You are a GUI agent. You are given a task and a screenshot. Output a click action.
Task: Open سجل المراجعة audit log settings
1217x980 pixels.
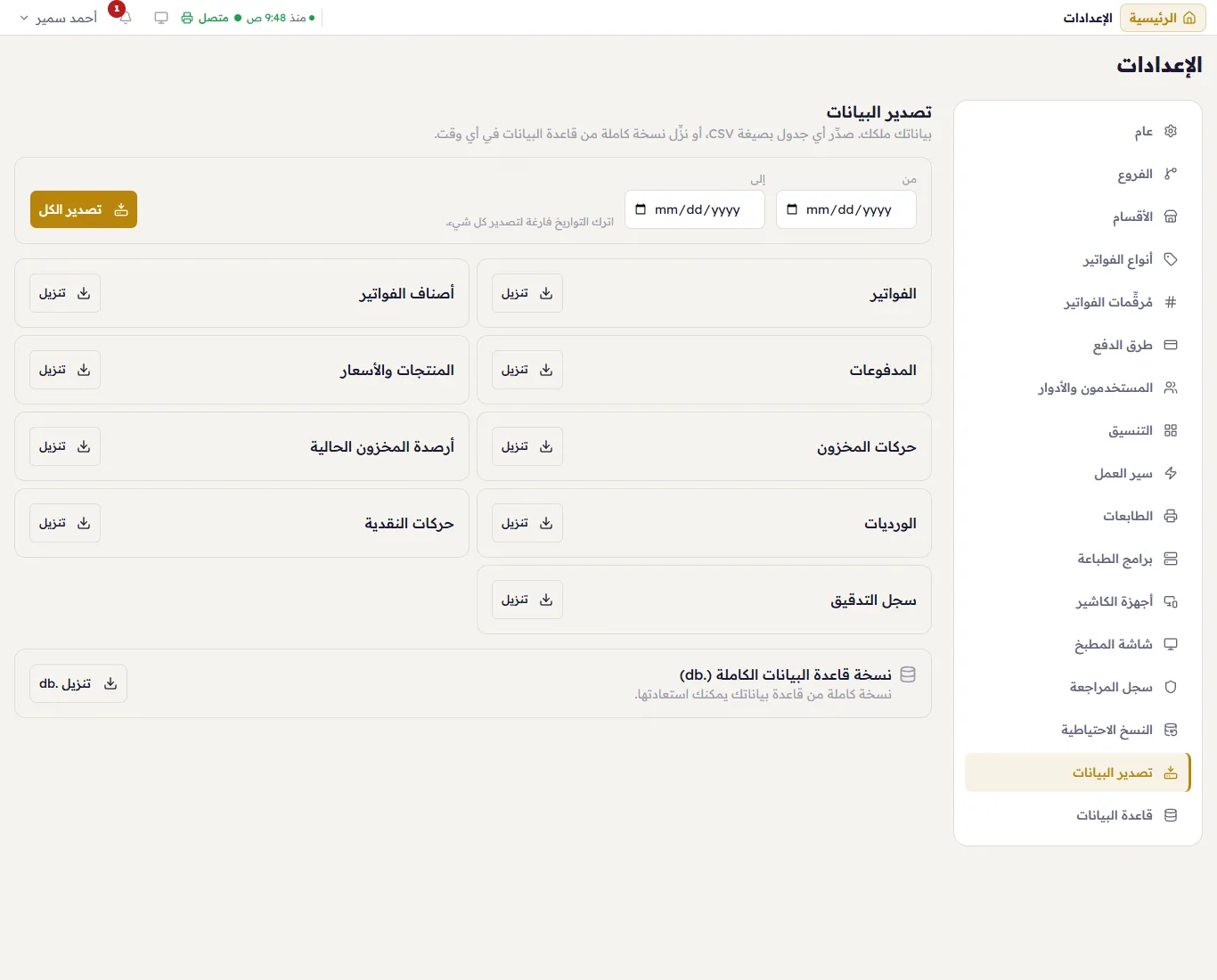pyautogui.click(x=1077, y=687)
